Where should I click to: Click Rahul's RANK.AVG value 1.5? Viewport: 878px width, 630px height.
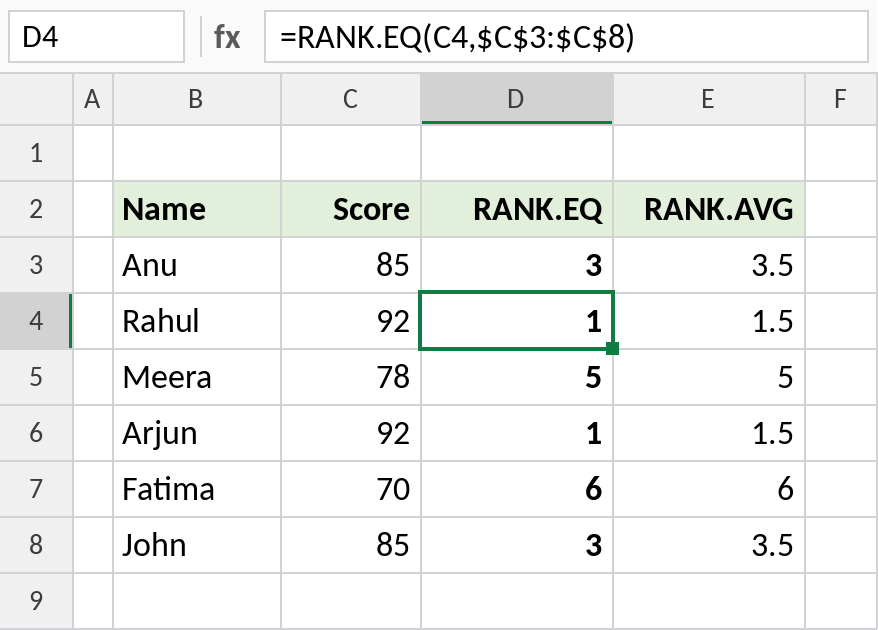click(709, 321)
